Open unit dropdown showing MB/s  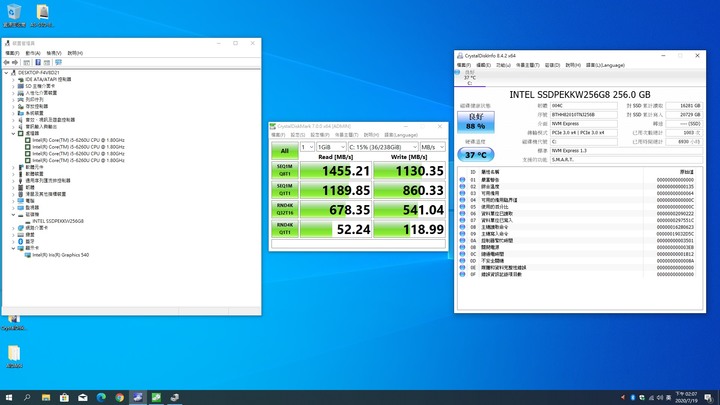coord(433,147)
